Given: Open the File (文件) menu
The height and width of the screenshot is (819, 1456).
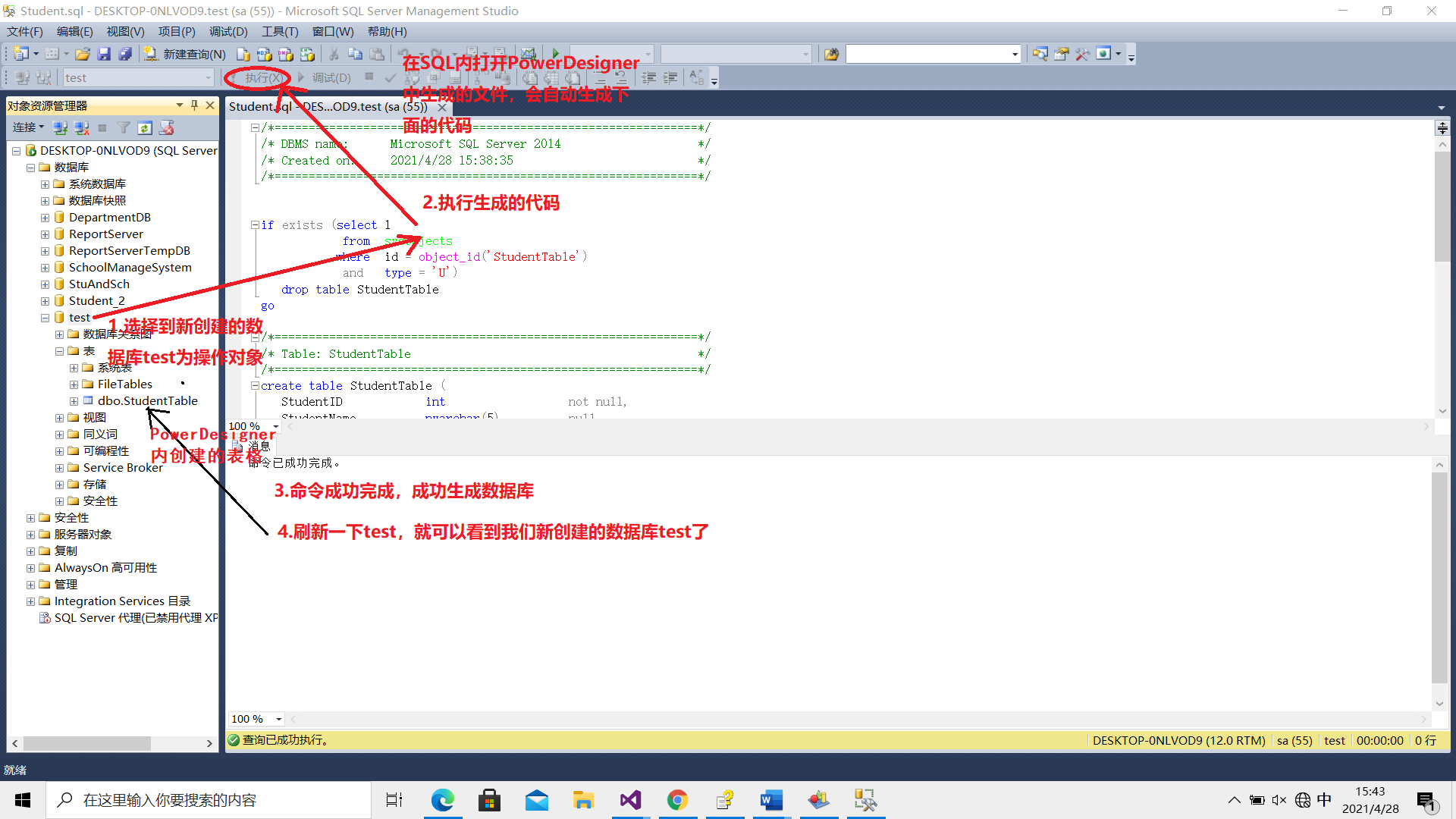Looking at the screenshot, I should pyautogui.click(x=25, y=31).
